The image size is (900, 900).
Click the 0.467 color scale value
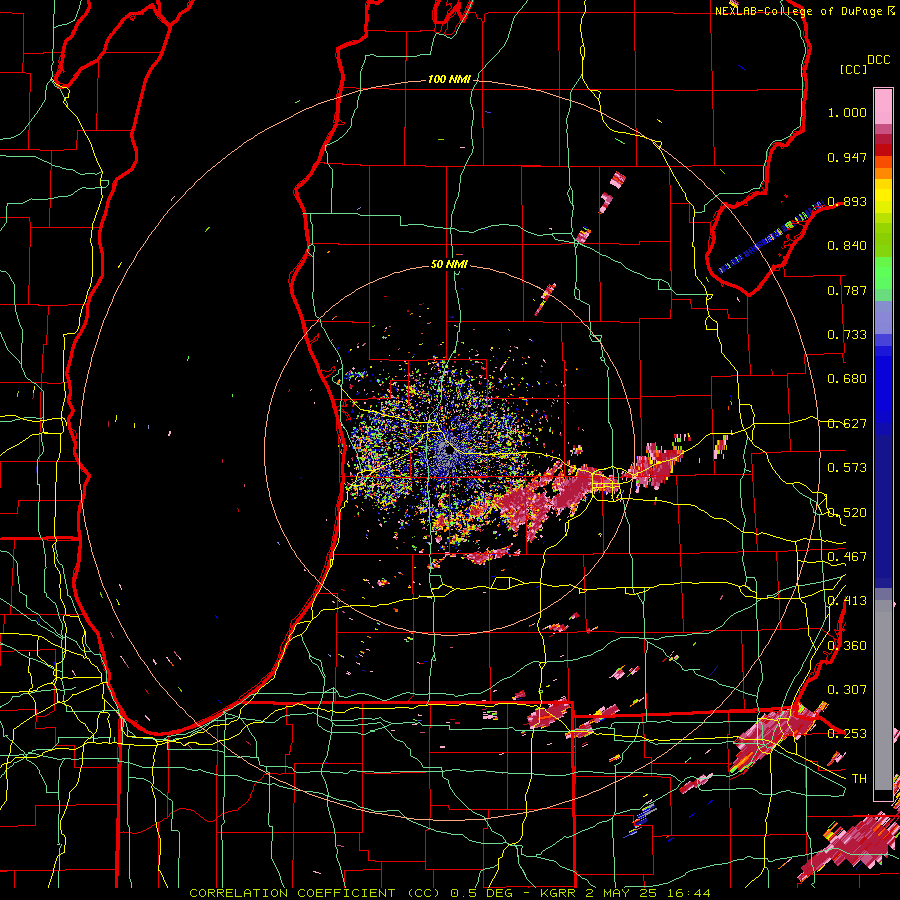[x=847, y=557]
